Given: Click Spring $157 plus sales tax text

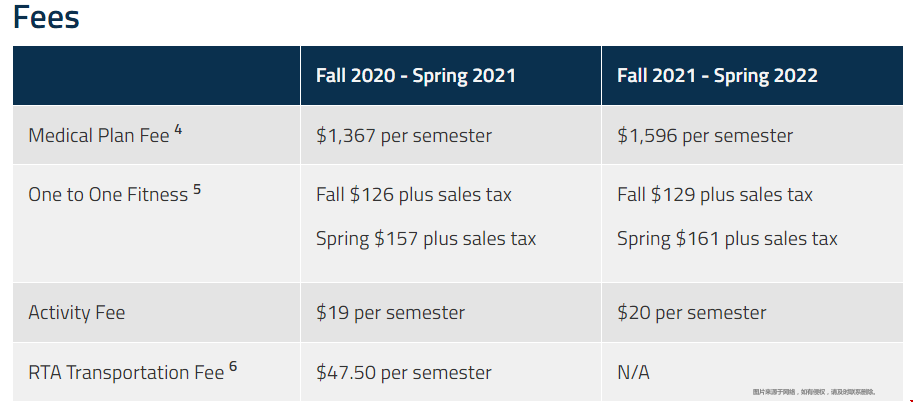Looking at the screenshot, I should pos(426,239).
